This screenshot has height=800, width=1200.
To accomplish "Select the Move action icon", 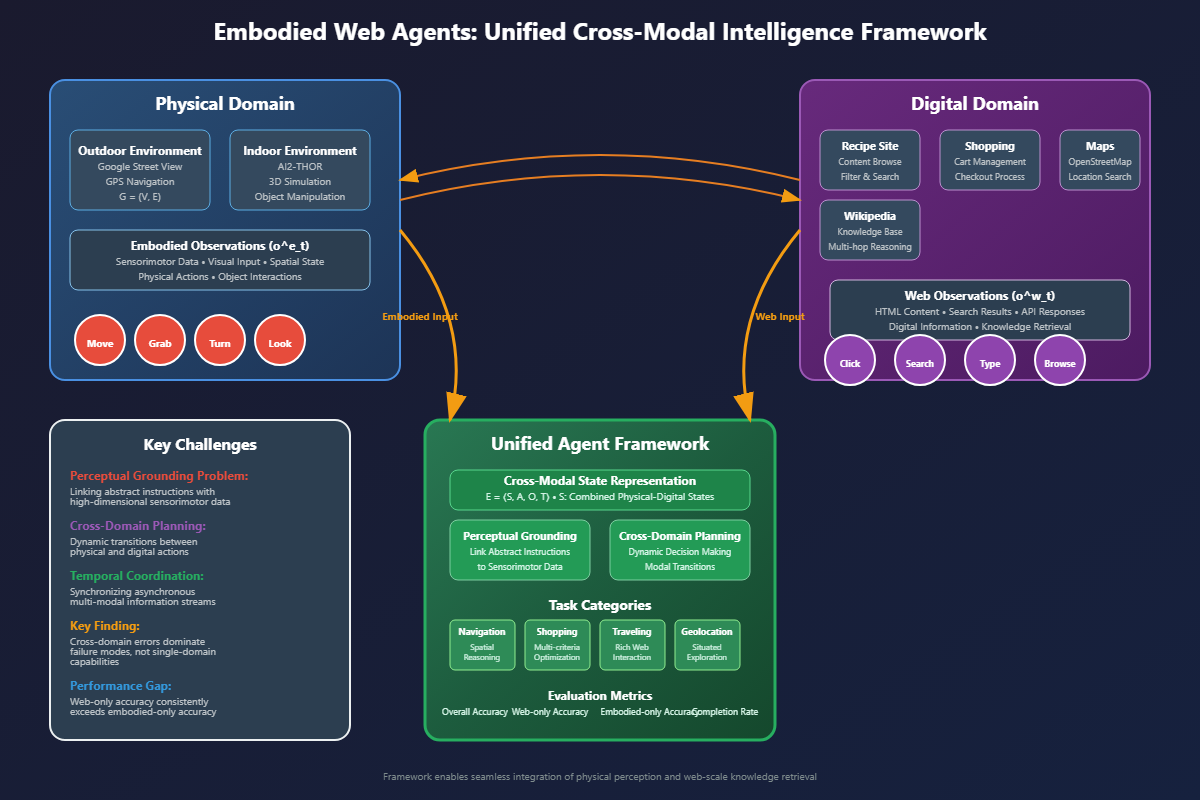I will click(x=100, y=340).
